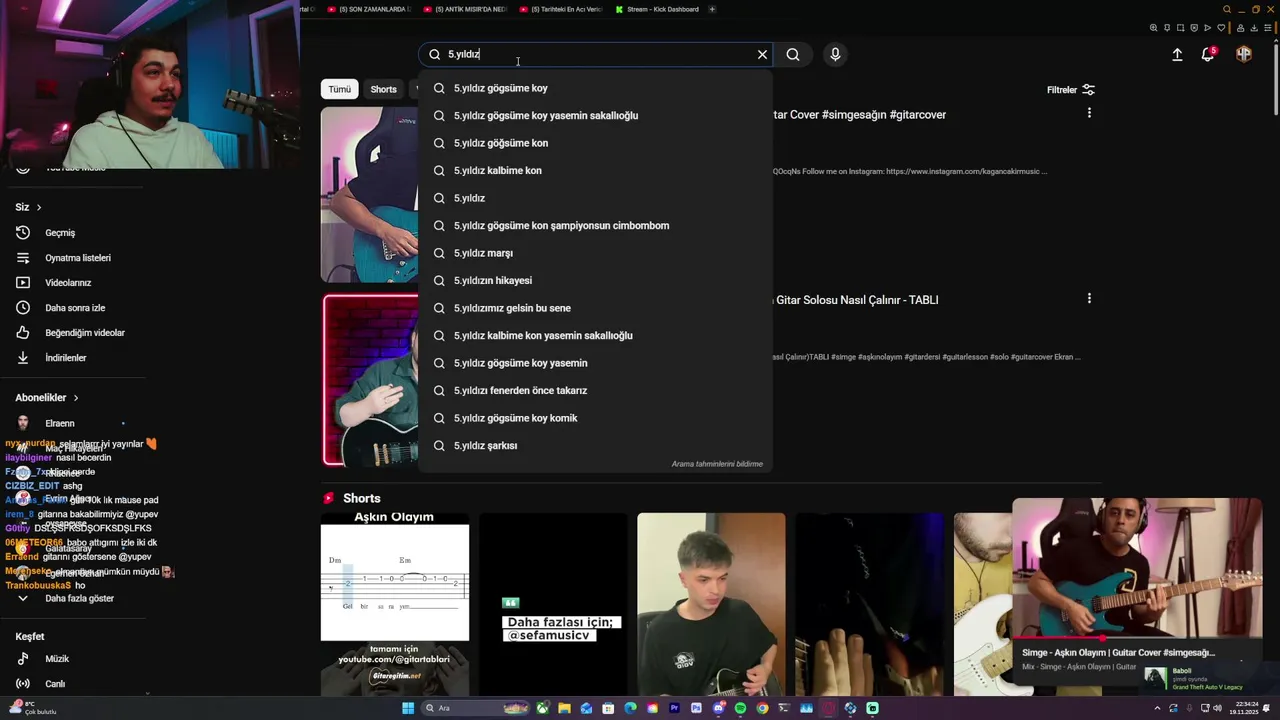The image size is (1280, 720).
Task: Expand the Siz section chevron
Action: pyautogui.click(x=39, y=207)
